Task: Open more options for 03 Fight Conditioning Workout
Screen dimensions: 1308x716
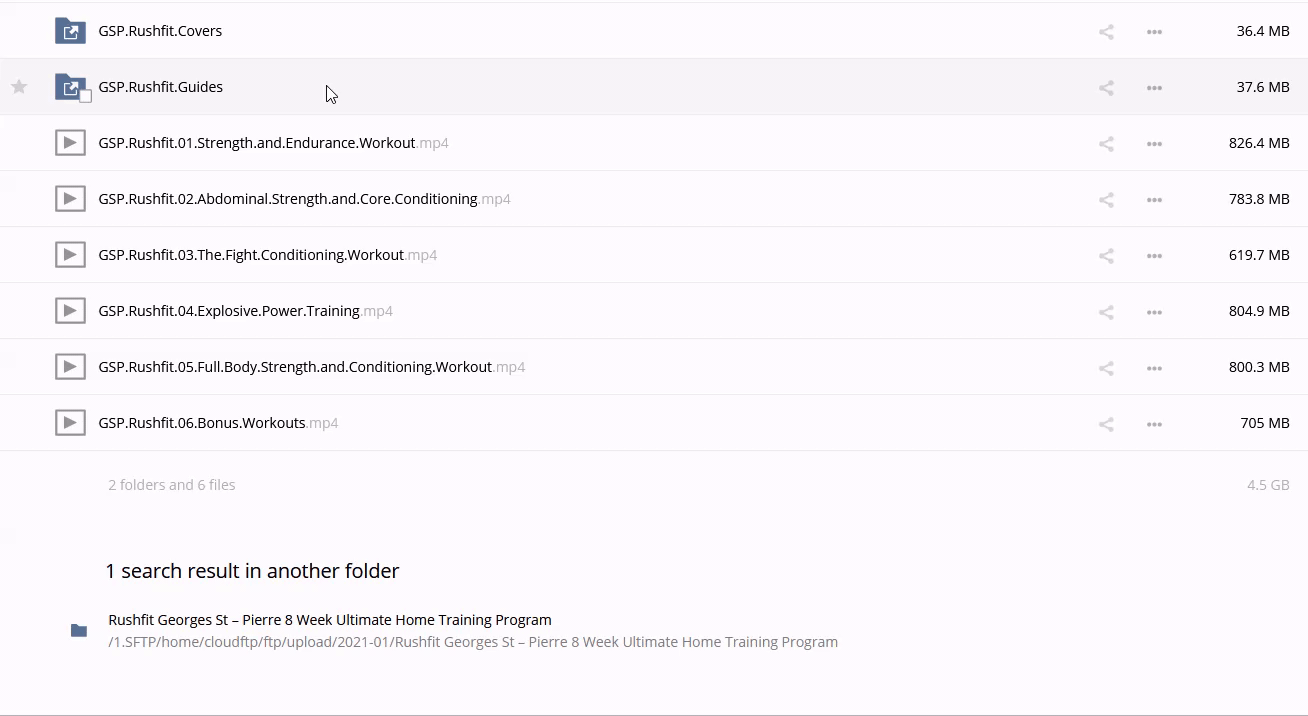Action: 1154,256
